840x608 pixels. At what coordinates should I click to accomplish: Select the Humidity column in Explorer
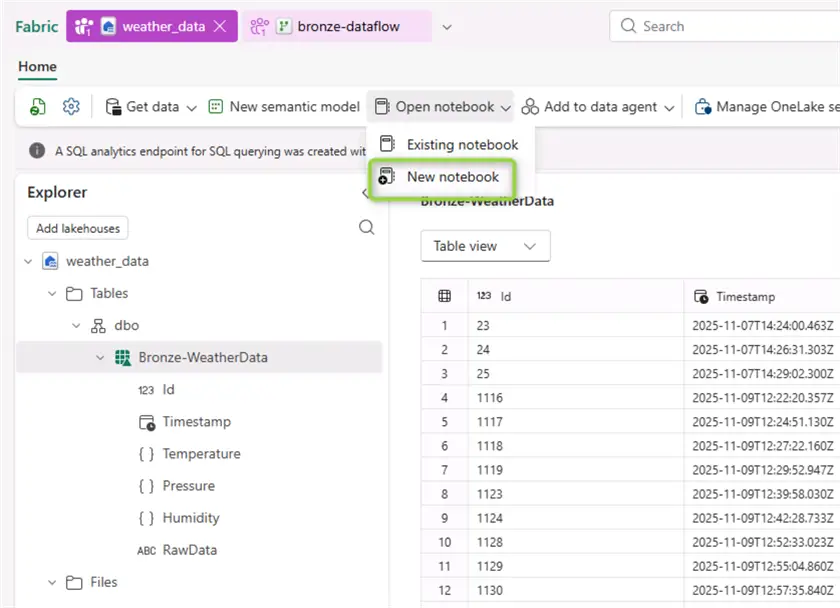[191, 518]
